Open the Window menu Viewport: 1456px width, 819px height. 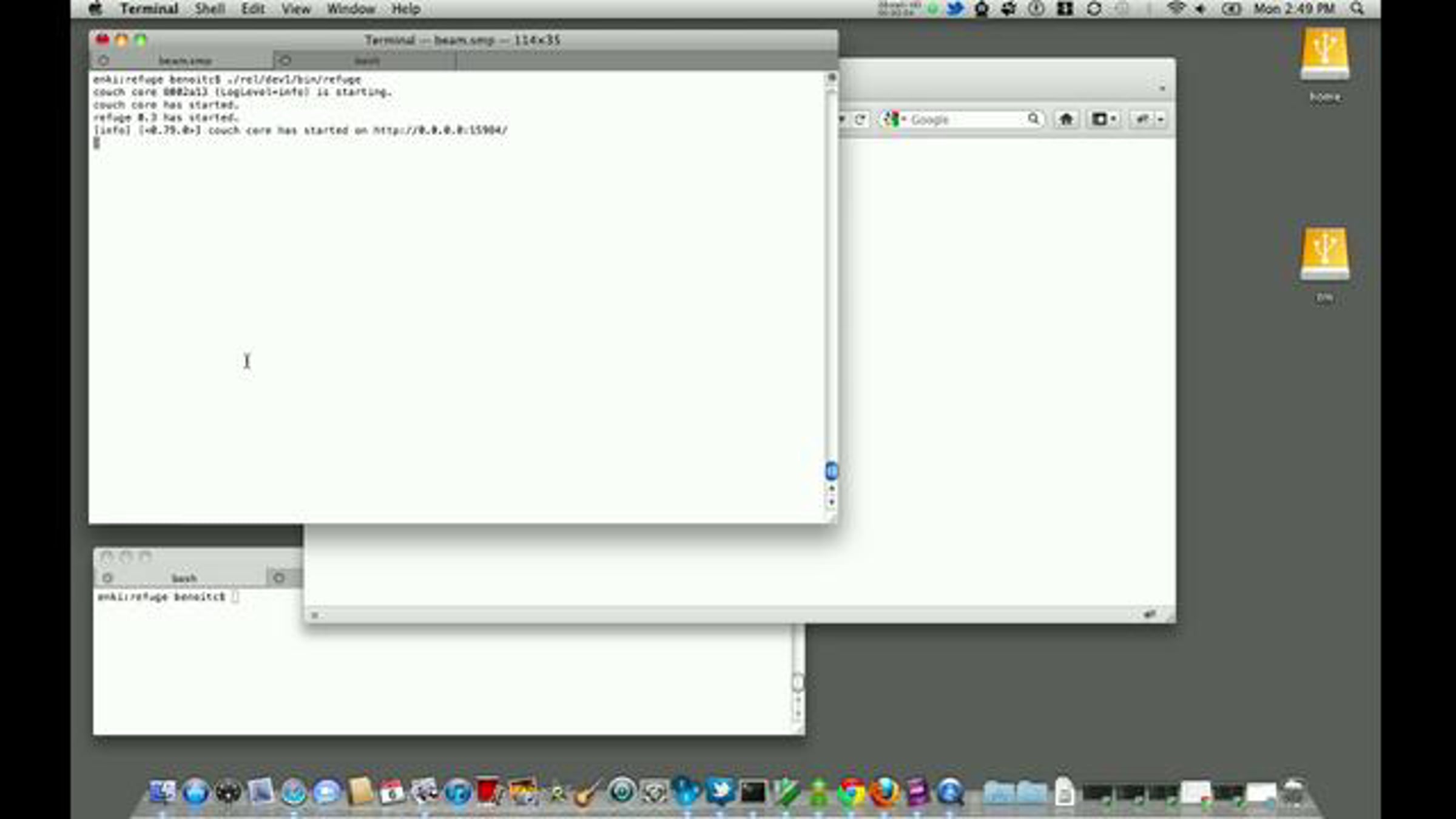coord(351,9)
